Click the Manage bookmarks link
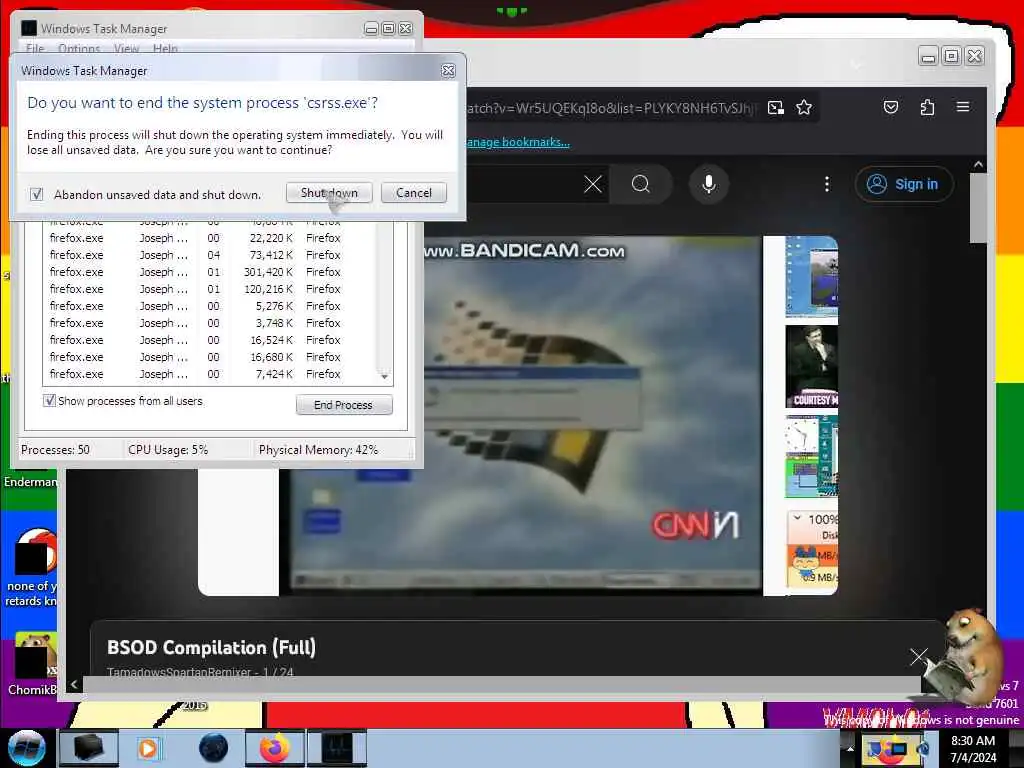1024x768 pixels. [x=517, y=142]
